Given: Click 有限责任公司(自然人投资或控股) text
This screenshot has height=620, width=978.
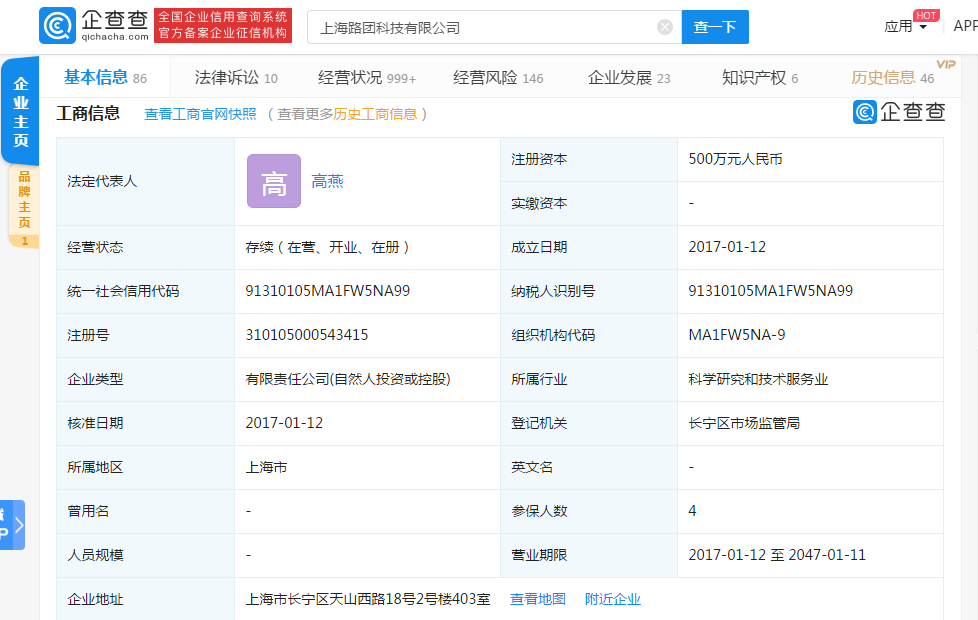Looking at the screenshot, I should tap(348, 379).
